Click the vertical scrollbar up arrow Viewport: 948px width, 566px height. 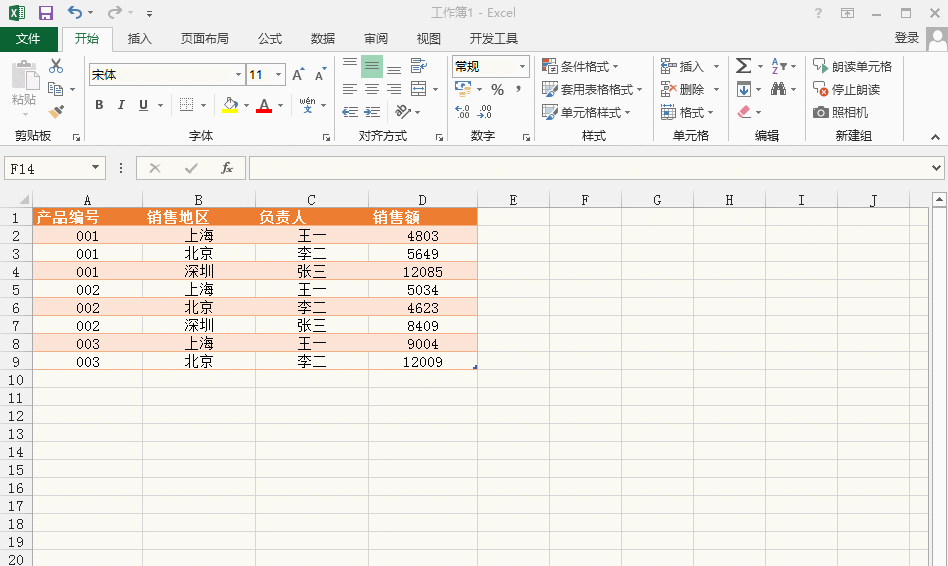[x=939, y=199]
